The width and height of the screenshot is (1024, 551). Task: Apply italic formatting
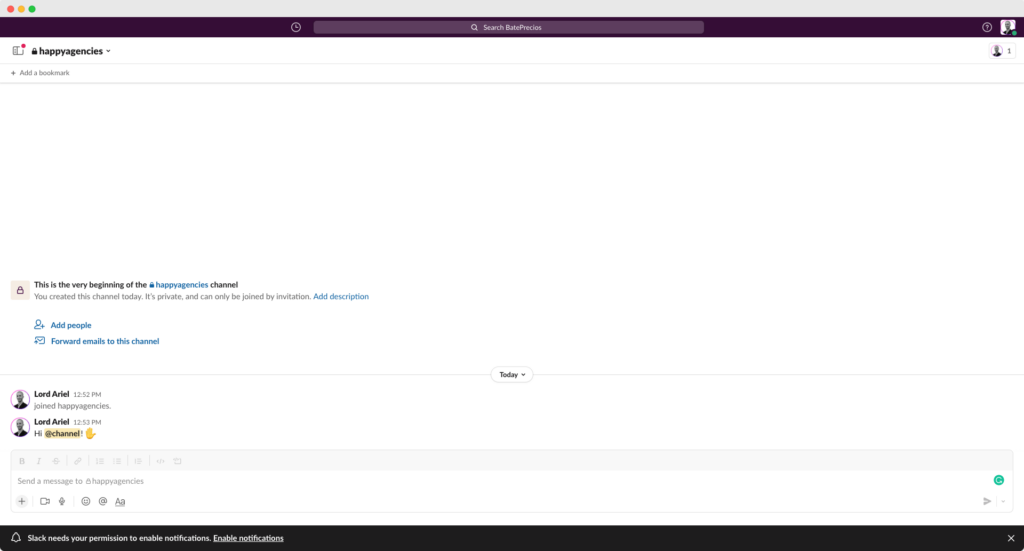coord(39,461)
